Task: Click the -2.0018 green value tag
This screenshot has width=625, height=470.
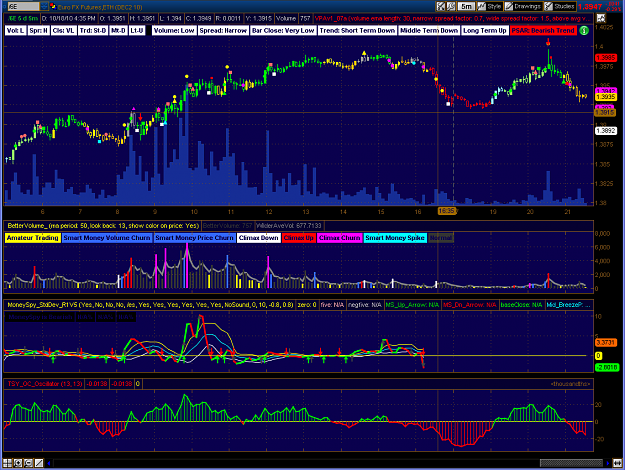Action: 607,367
